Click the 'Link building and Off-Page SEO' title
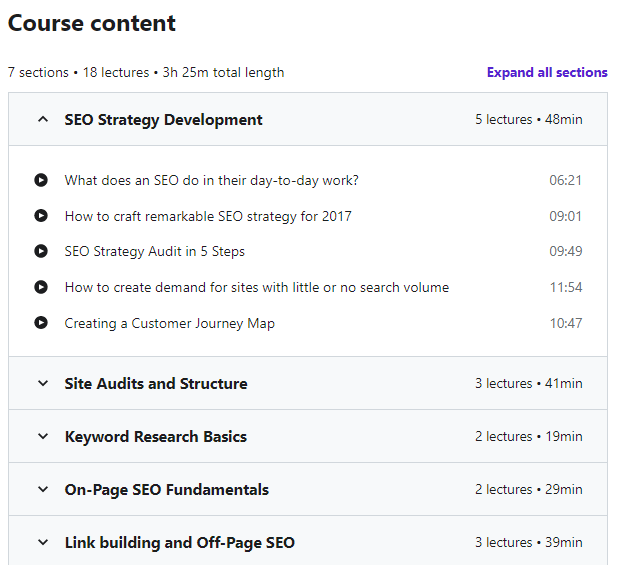 click(180, 543)
